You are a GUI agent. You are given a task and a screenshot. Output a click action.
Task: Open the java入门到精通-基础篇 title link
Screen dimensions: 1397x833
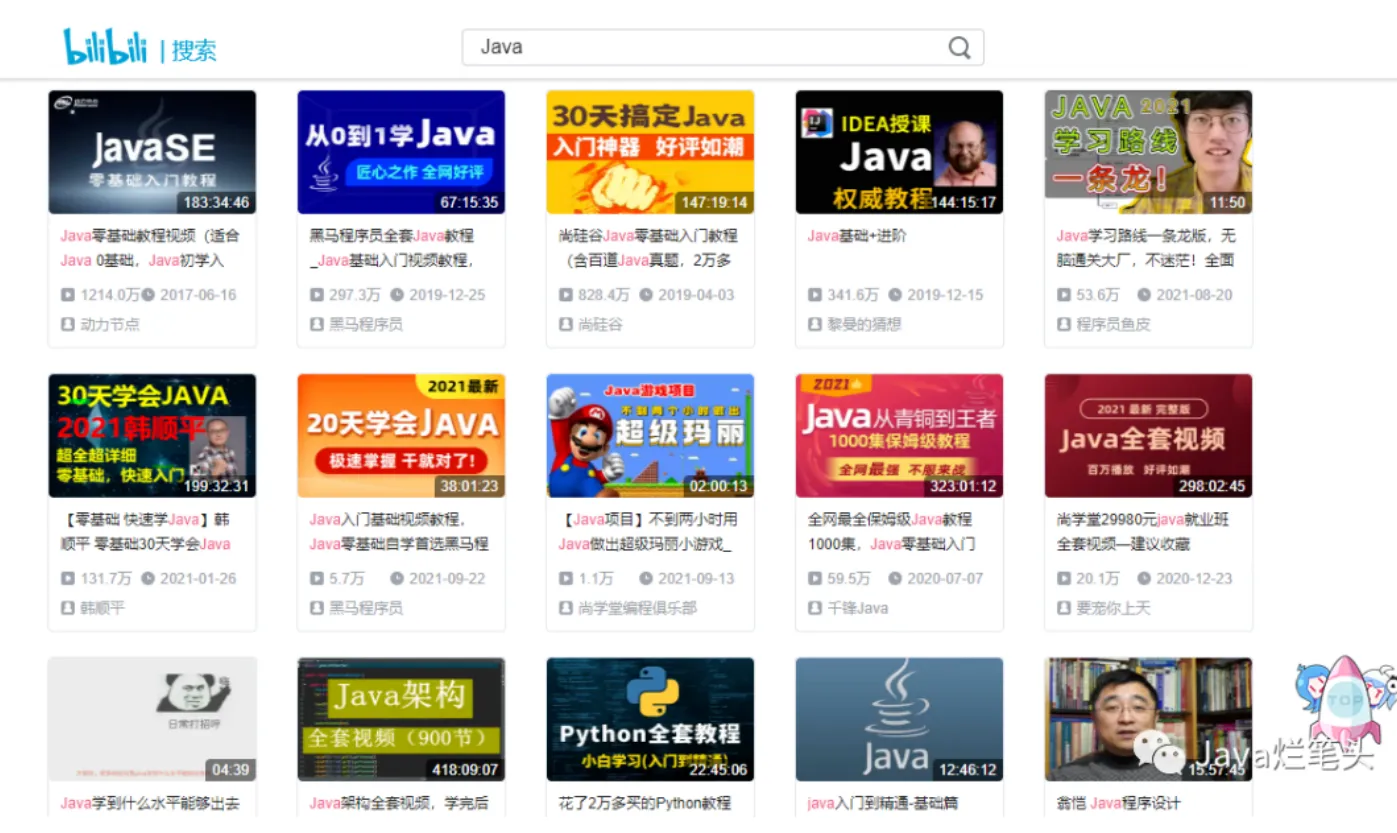(x=884, y=803)
